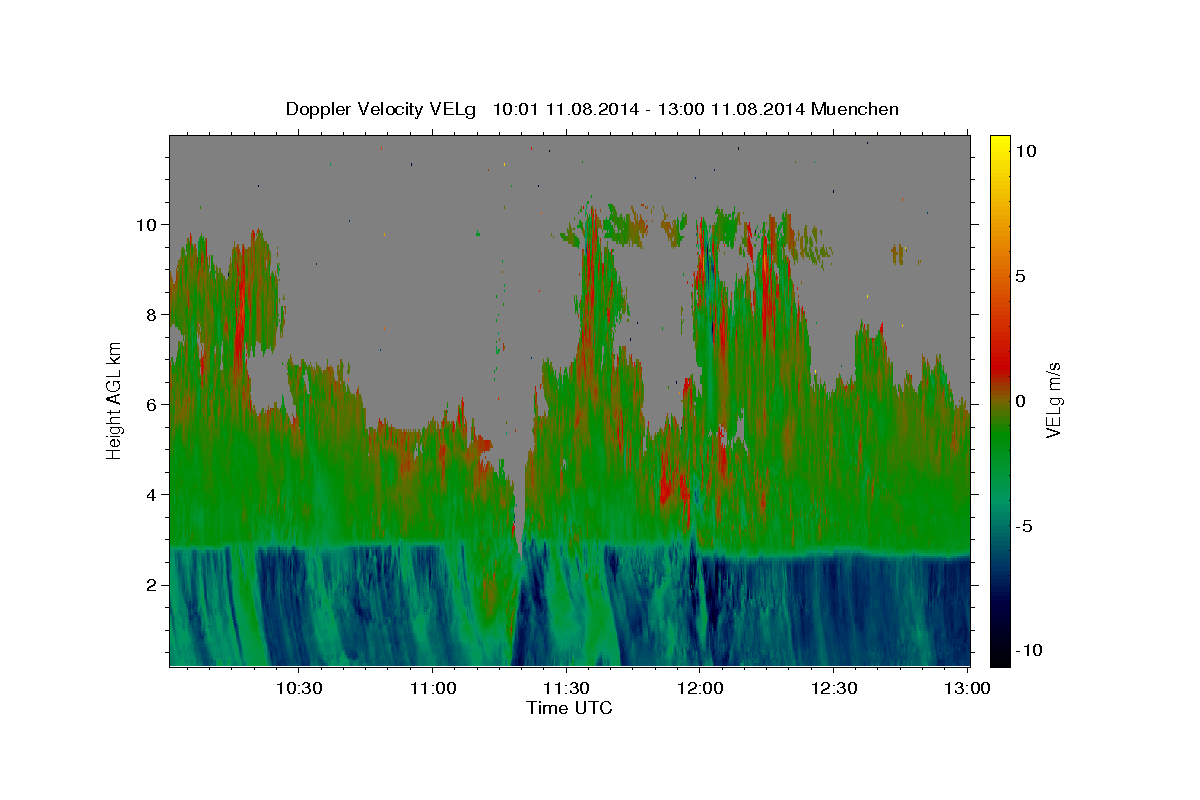This screenshot has width=1200, height=800.
Task: Click the height axis label 4
Action: point(153,494)
